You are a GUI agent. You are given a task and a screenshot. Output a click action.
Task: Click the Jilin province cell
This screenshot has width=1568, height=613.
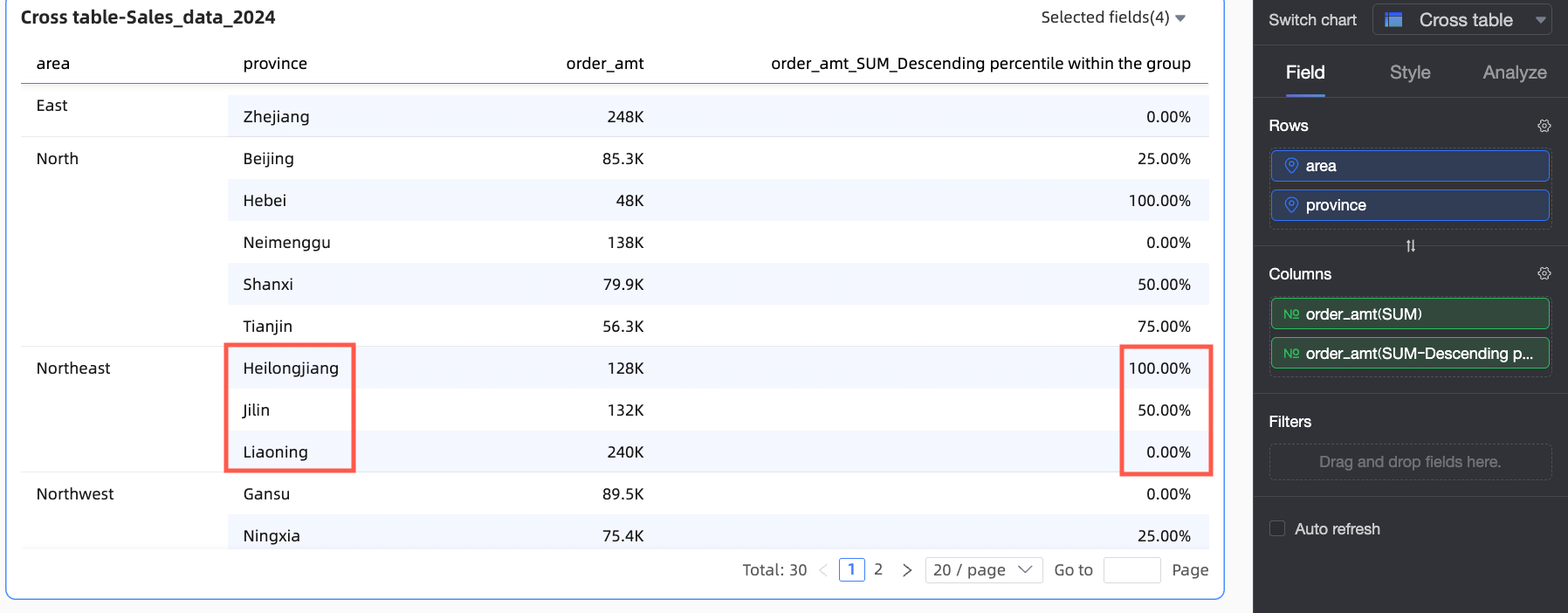tap(256, 410)
